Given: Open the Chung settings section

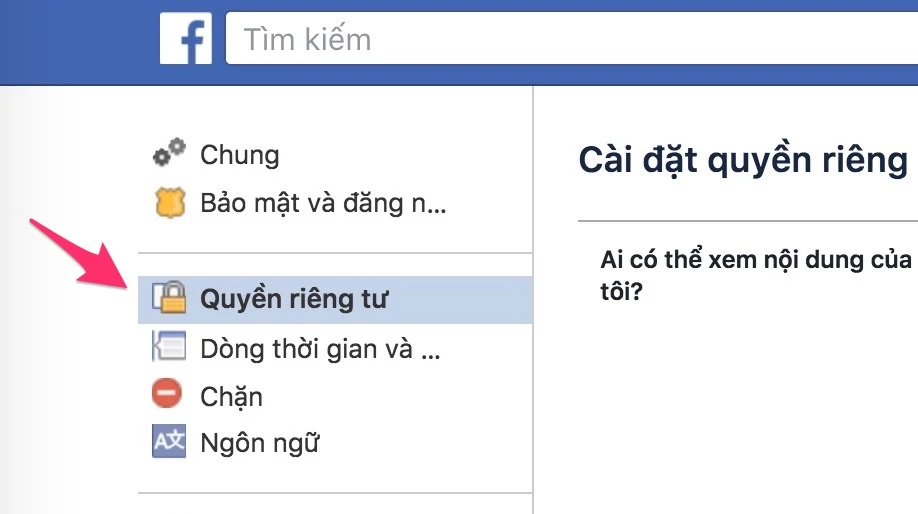Looking at the screenshot, I should tap(240, 155).
